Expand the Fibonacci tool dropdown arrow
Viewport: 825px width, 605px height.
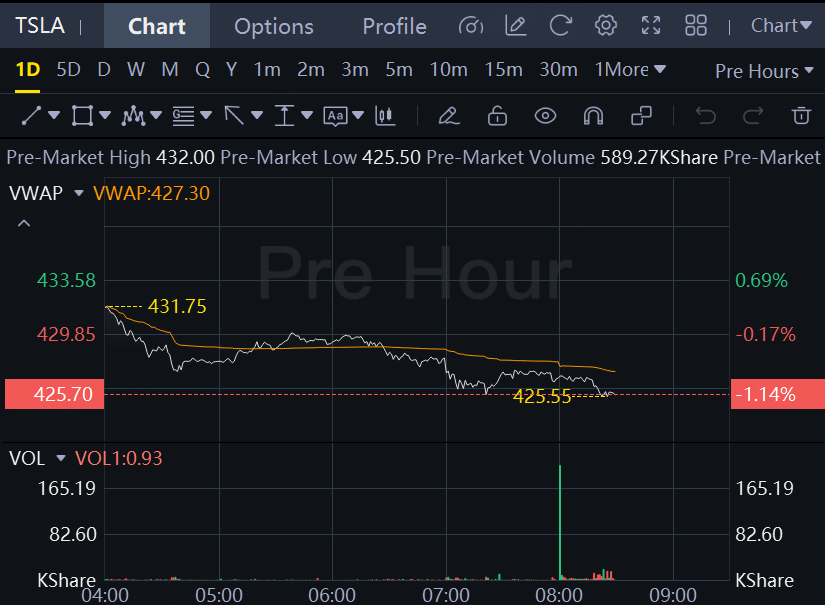[x=206, y=115]
